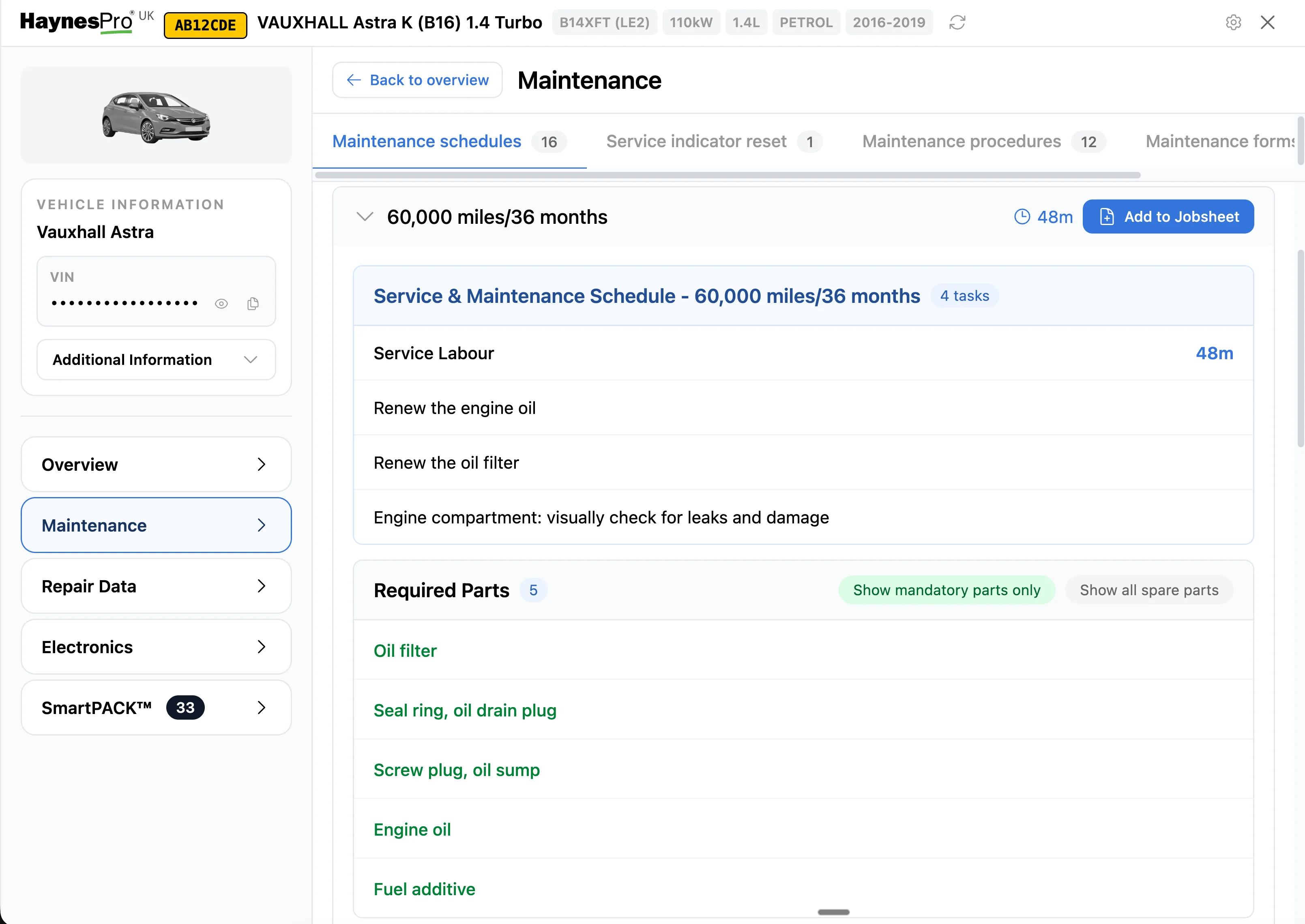Open the settings gear
The height and width of the screenshot is (924, 1305).
point(1233,22)
